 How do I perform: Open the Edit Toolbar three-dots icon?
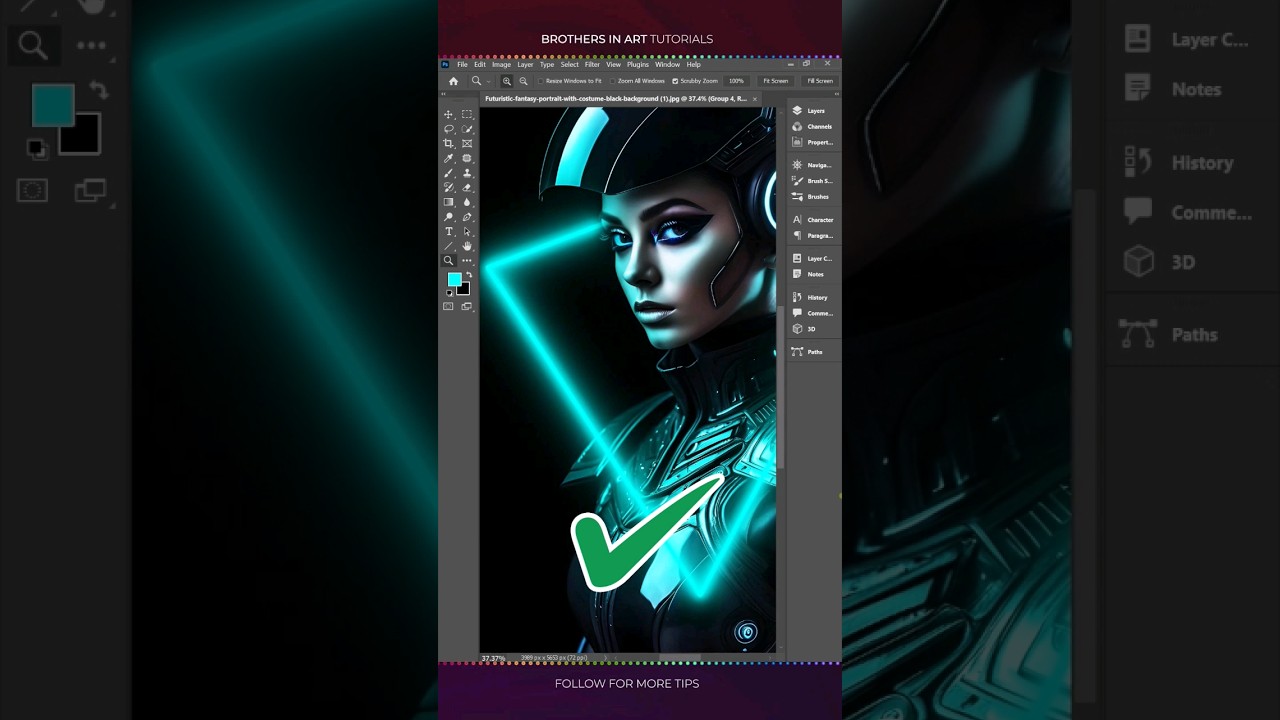click(x=467, y=260)
